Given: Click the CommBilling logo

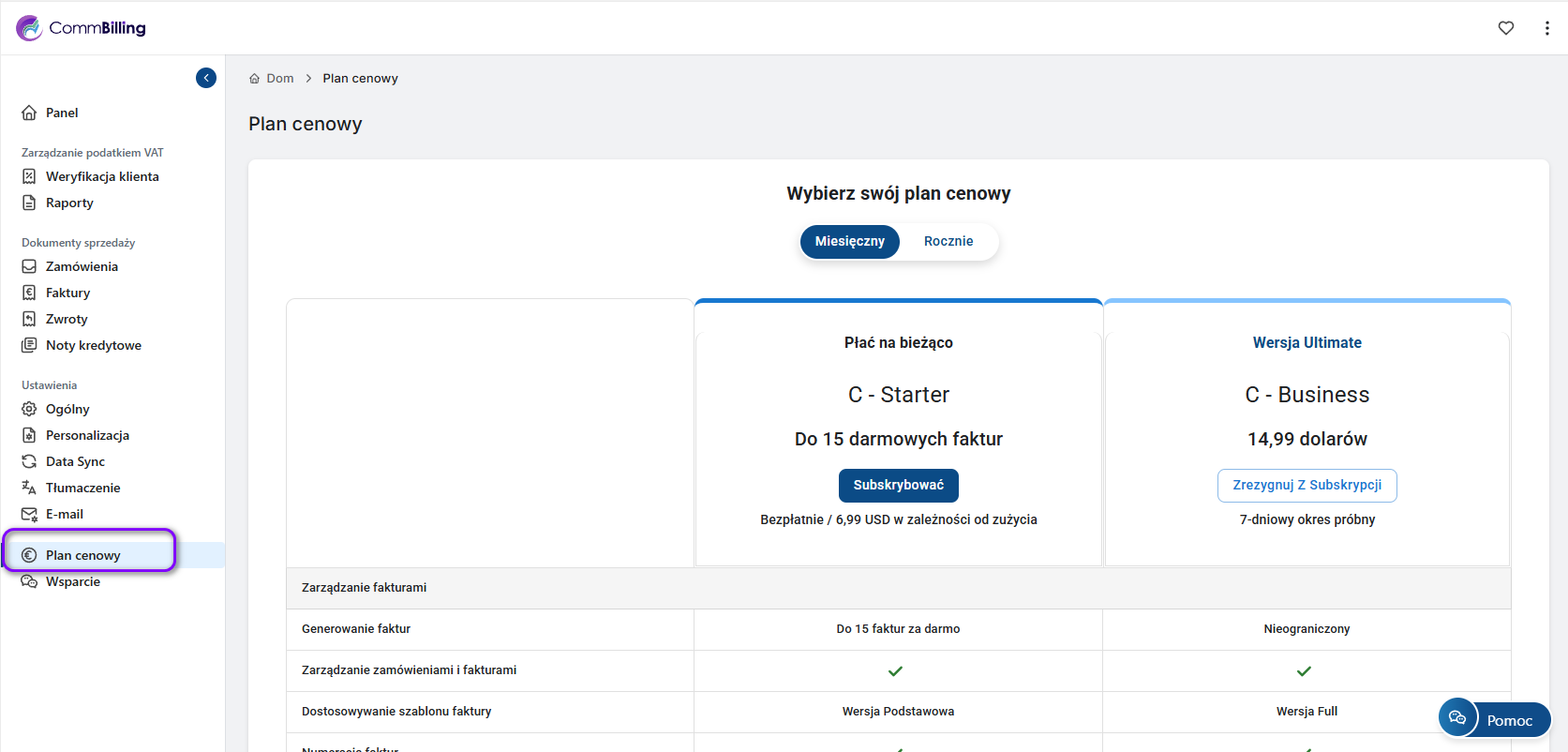Looking at the screenshot, I should (x=82, y=28).
